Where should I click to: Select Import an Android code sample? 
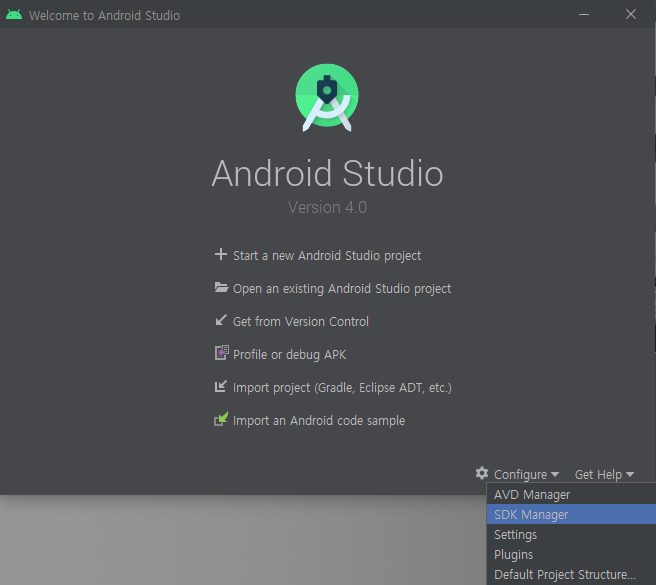319,421
